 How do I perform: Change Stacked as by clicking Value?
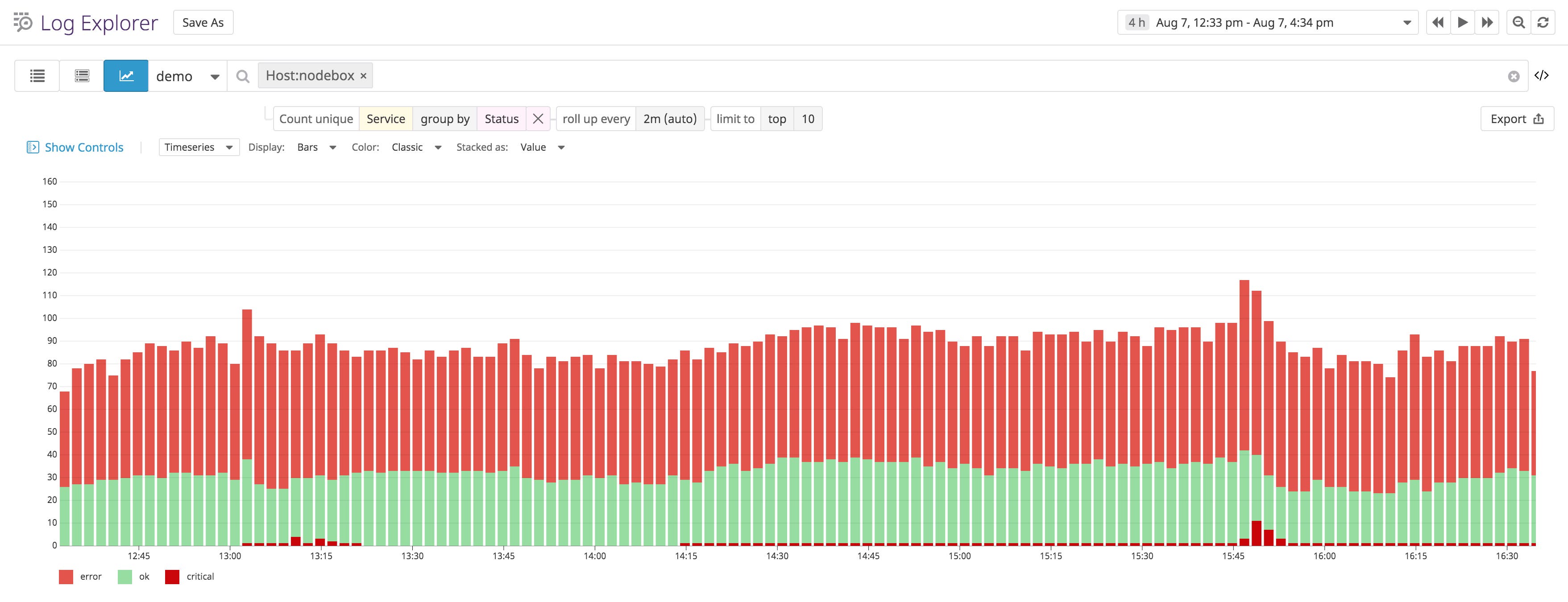(x=533, y=147)
